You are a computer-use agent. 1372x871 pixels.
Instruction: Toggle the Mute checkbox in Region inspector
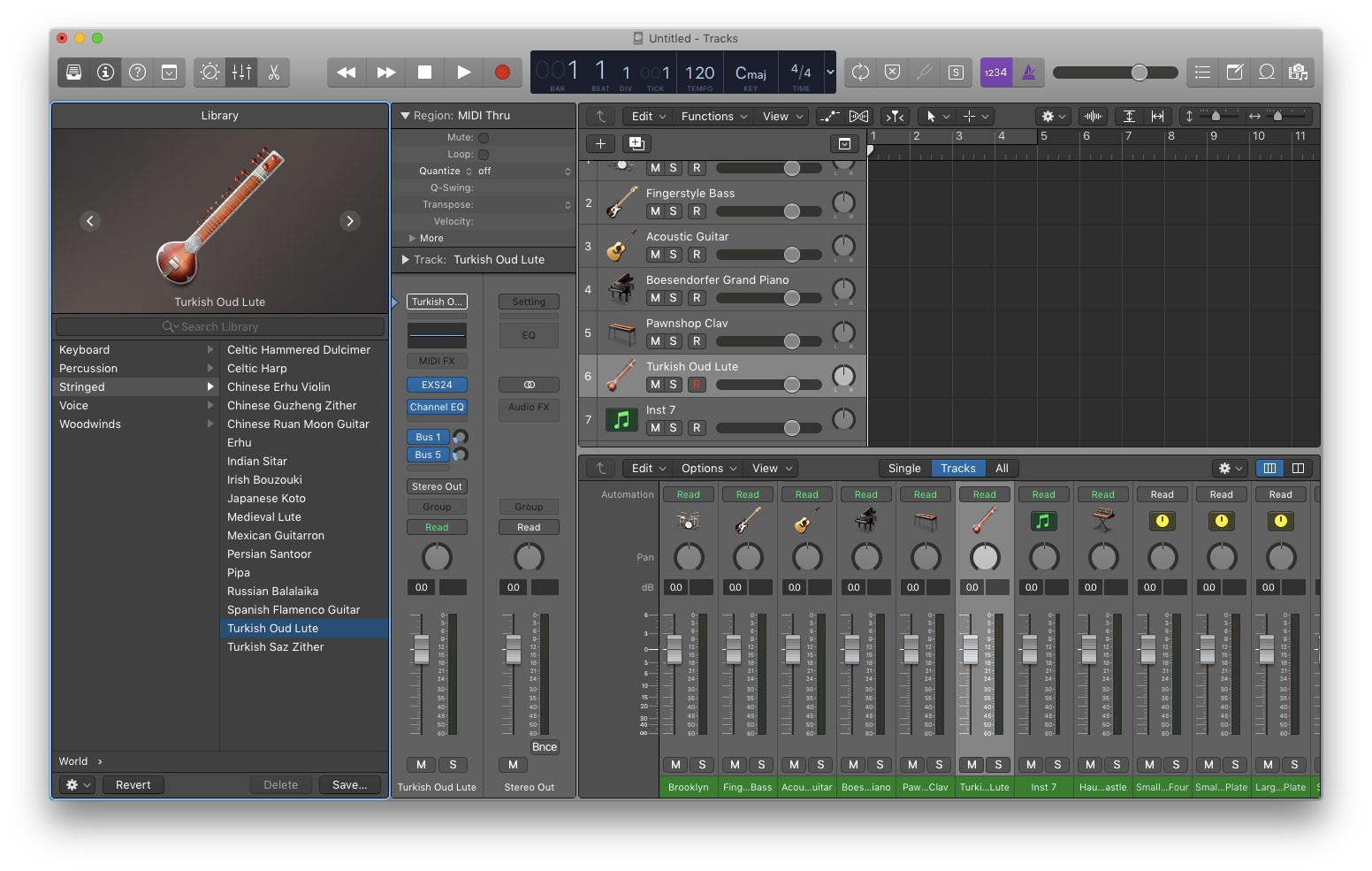(x=484, y=138)
